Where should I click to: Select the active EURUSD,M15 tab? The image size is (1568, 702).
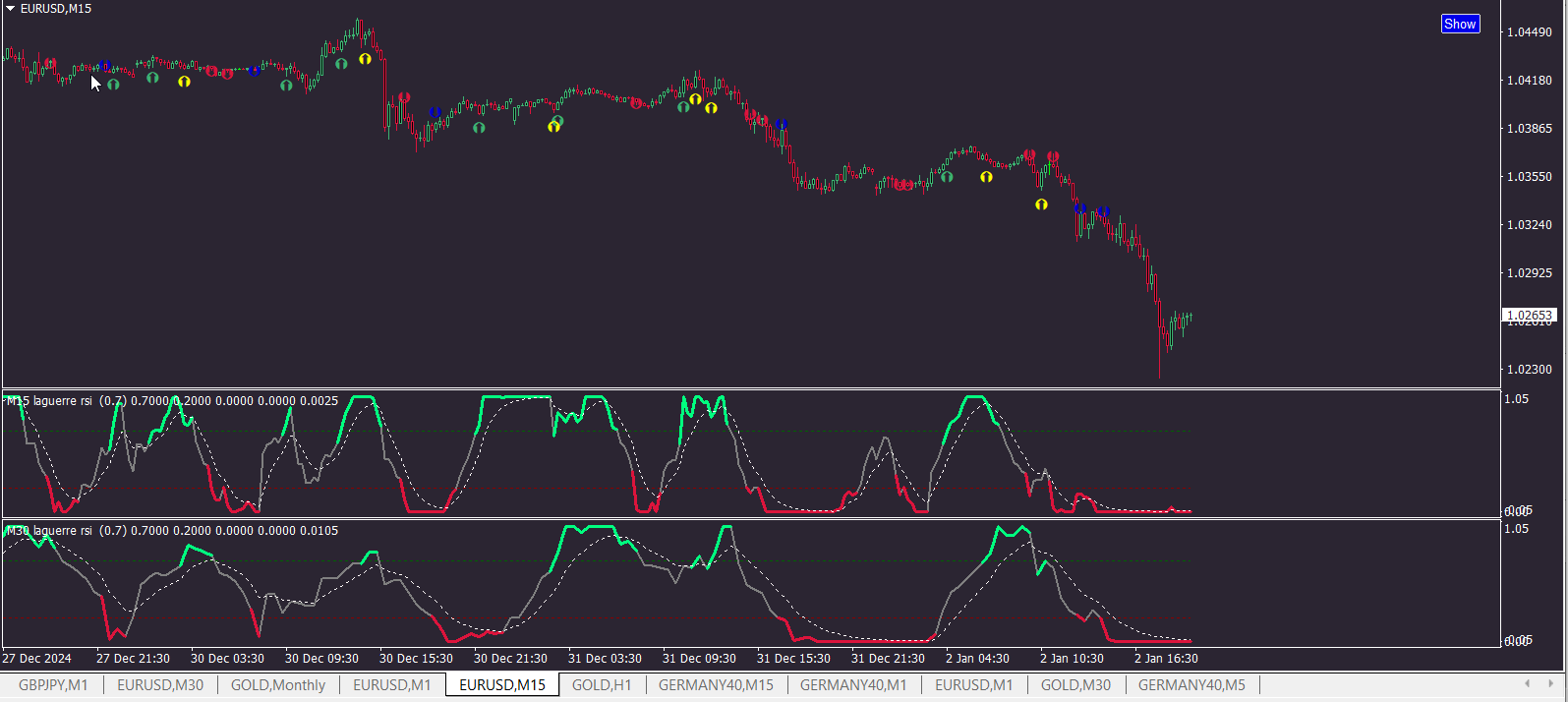coord(502,684)
